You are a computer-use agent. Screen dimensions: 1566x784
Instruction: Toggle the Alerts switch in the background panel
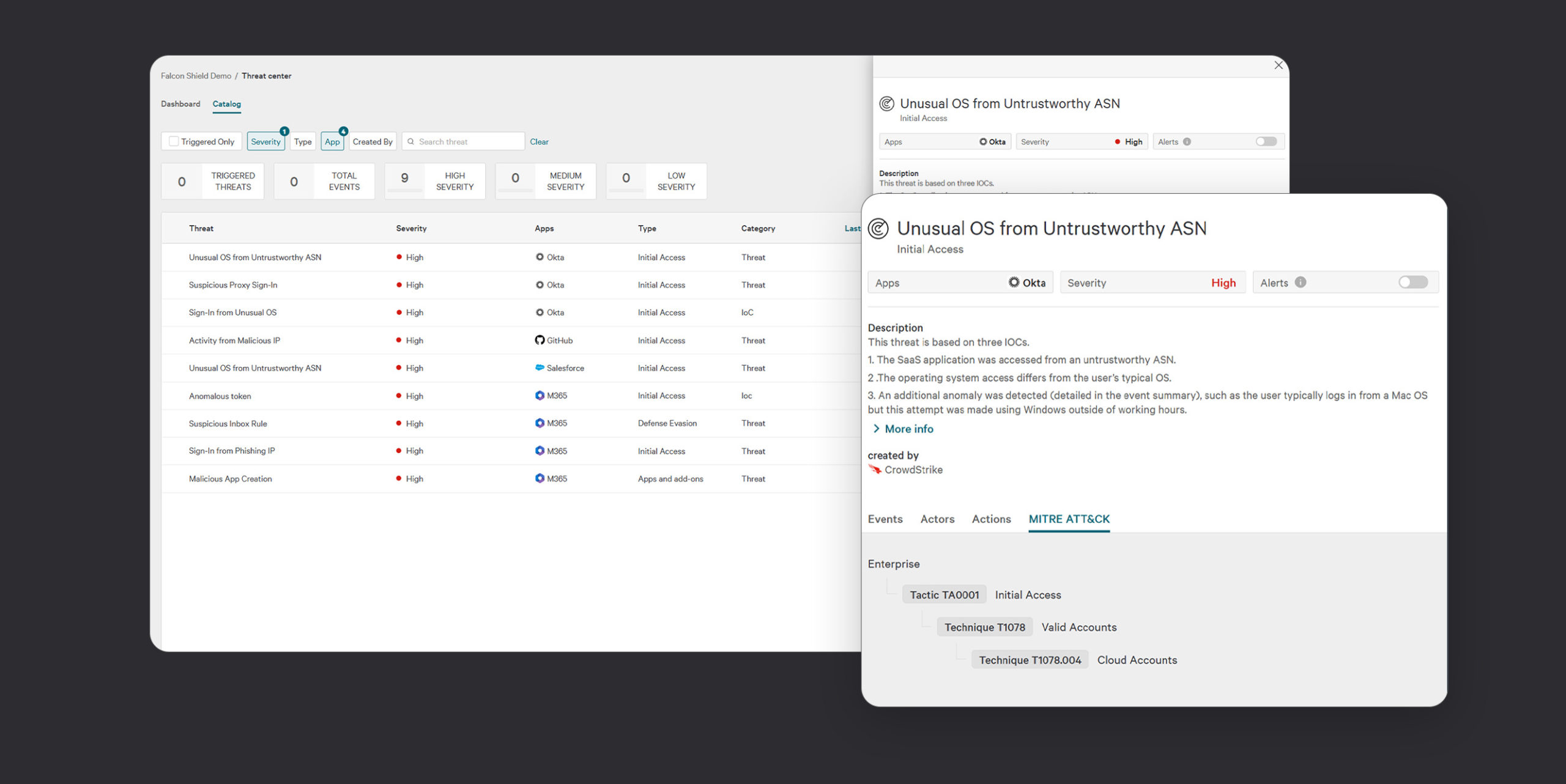point(1266,142)
